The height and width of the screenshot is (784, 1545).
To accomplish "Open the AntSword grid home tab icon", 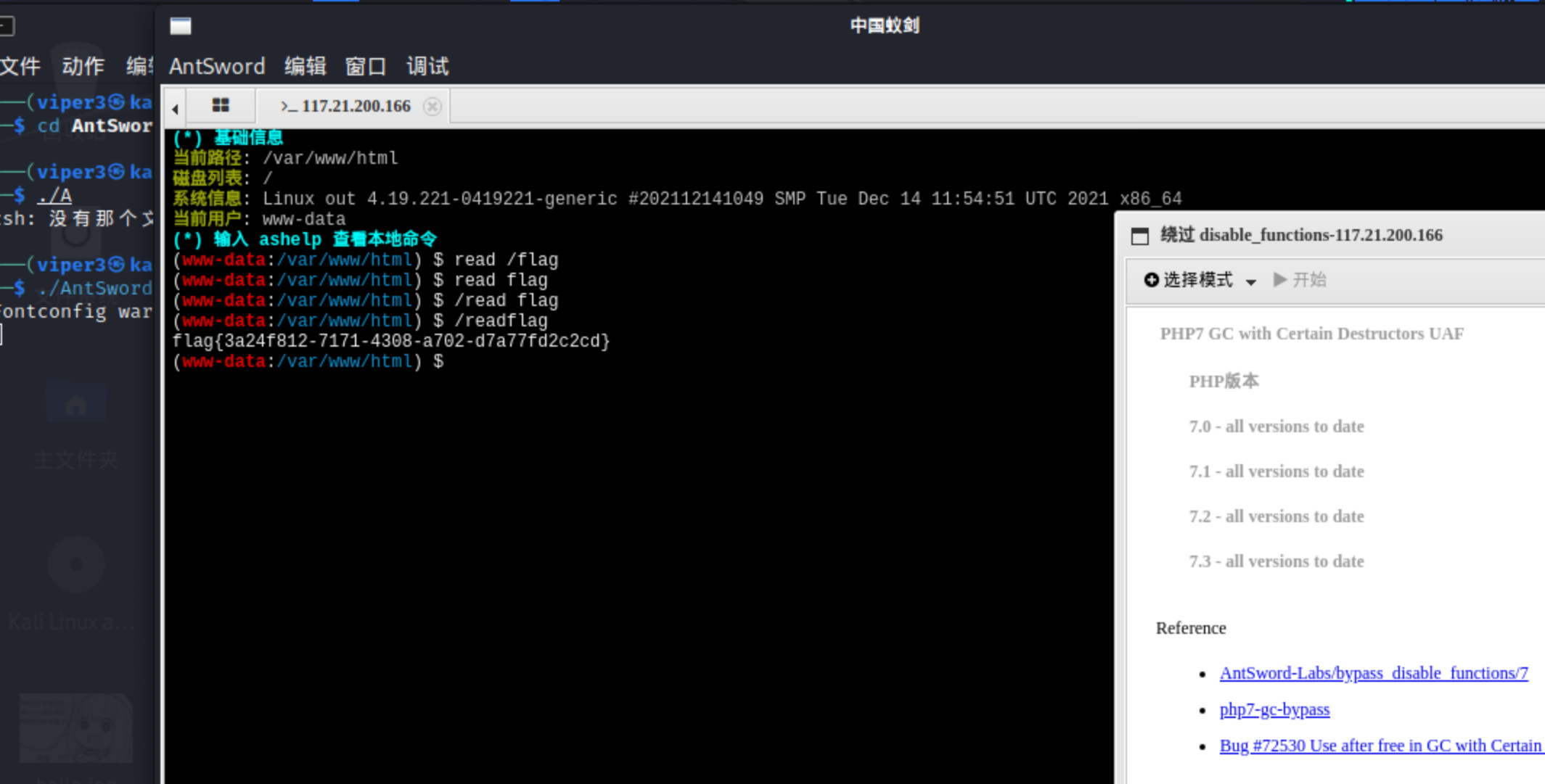I will point(221,106).
